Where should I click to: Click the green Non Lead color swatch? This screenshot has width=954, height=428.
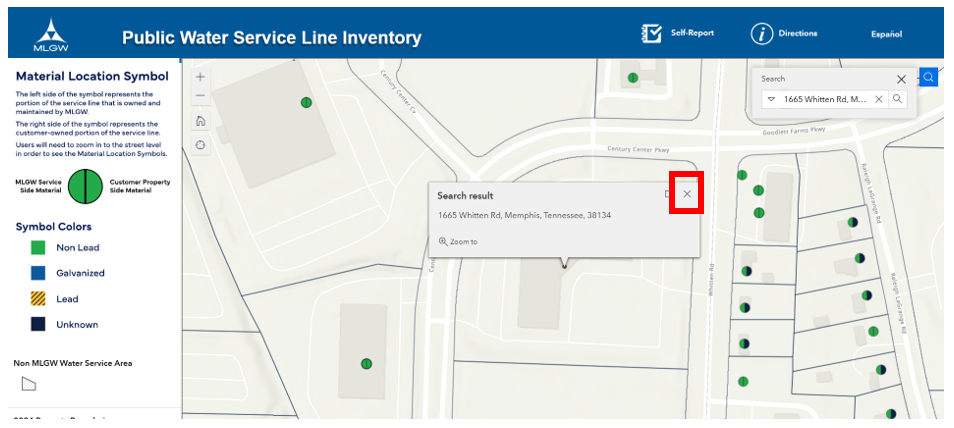point(38,248)
